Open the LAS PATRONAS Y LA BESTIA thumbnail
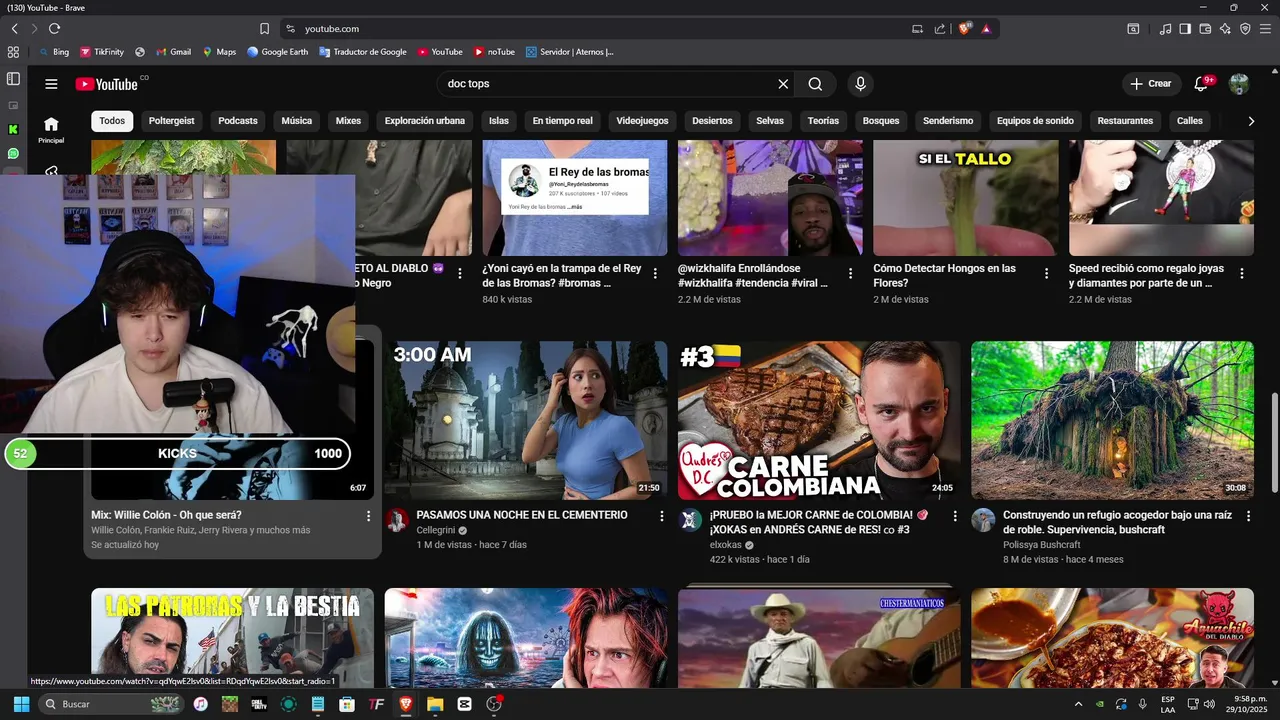The width and height of the screenshot is (1280, 720). pos(232,638)
